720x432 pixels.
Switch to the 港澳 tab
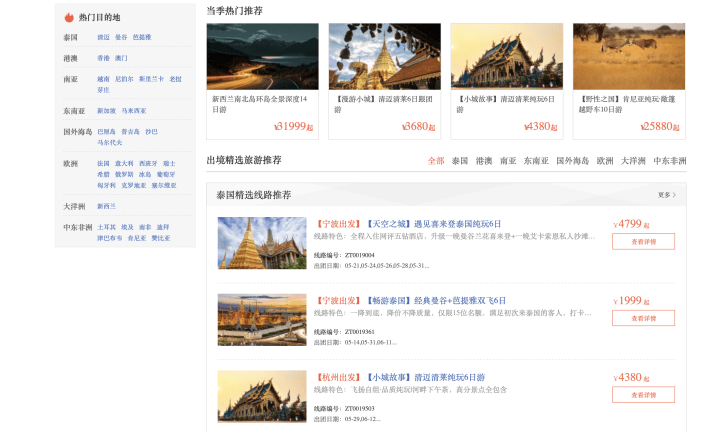pyautogui.click(x=483, y=161)
